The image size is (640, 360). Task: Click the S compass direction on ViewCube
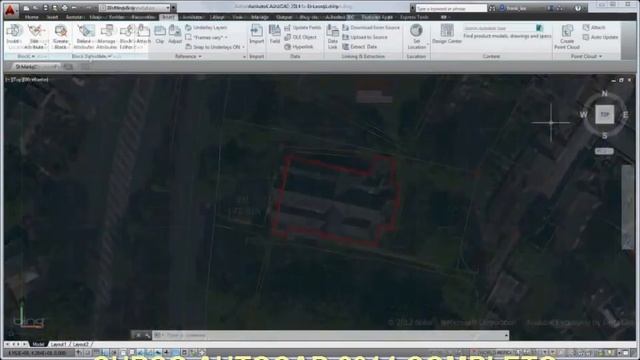[604, 136]
